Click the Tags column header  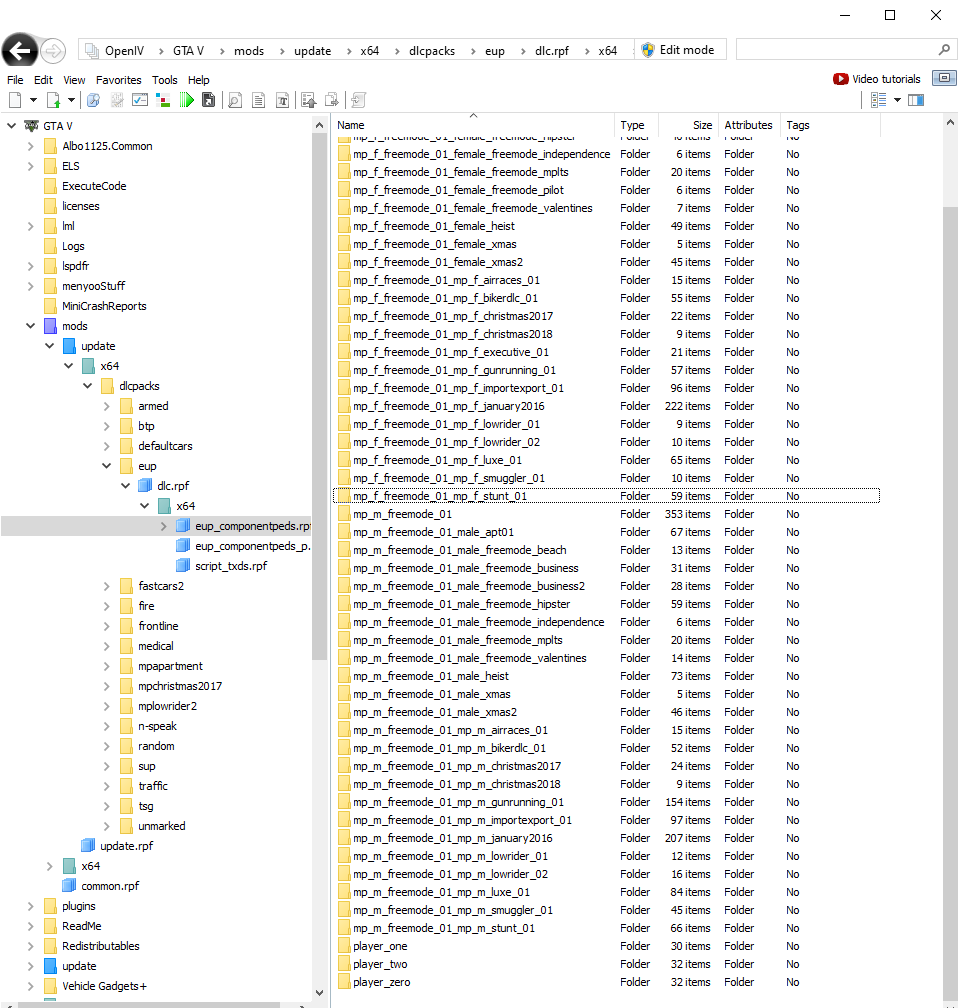[829, 125]
